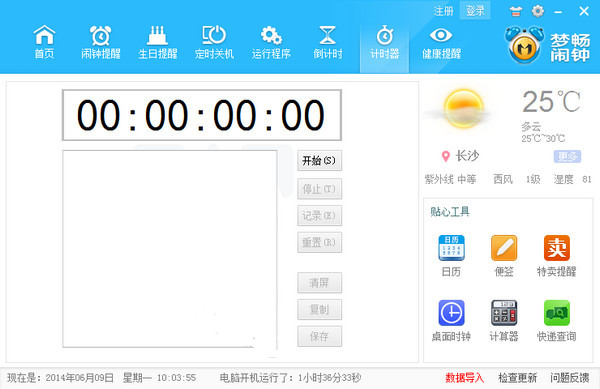The image size is (600, 389).
Task: Minimize the 梦畅闹钟 window
Action: pos(558,12)
